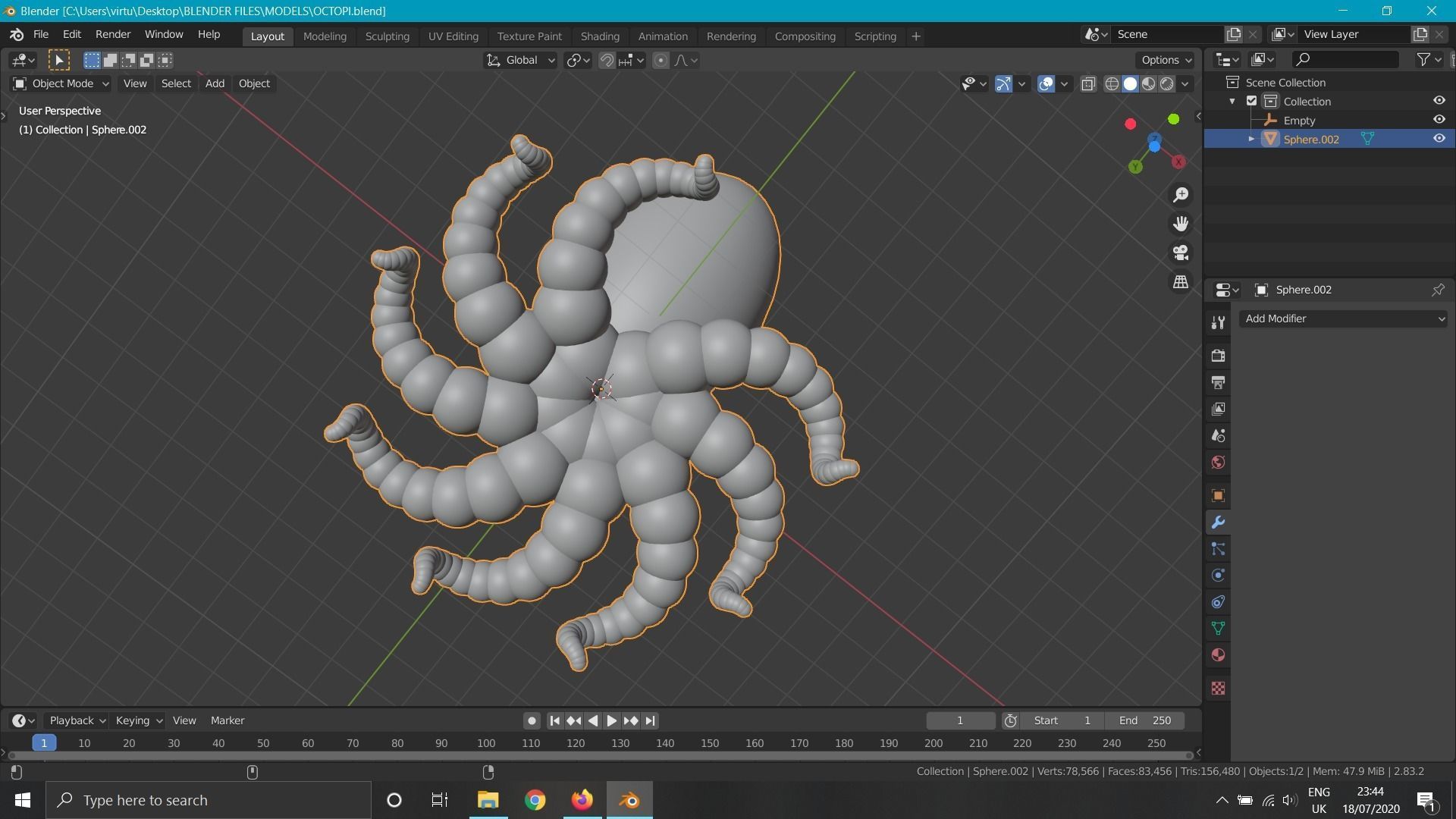1456x819 pixels.
Task: Open the viewport Add menu
Action: pyautogui.click(x=215, y=83)
